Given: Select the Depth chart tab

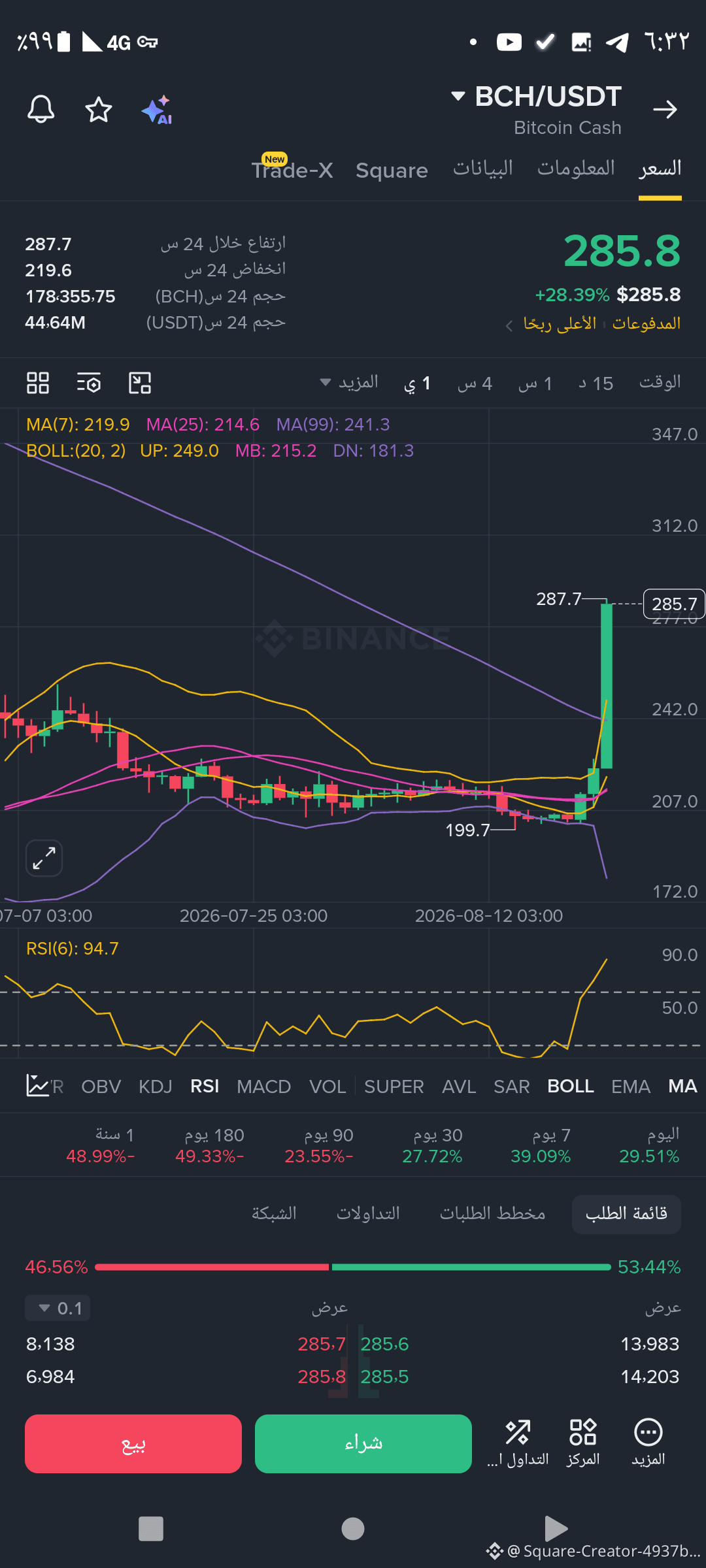Looking at the screenshot, I should click(x=492, y=1214).
